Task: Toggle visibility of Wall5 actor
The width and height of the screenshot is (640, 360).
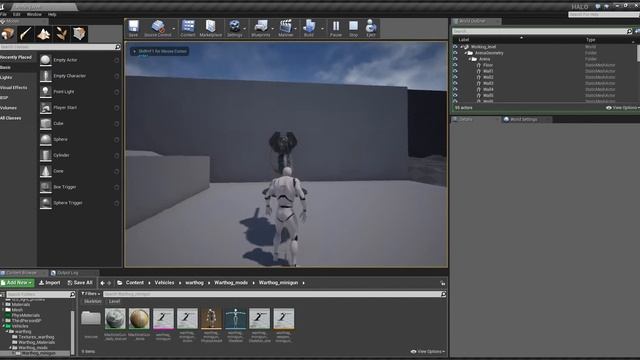Action: tap(455, 96)
